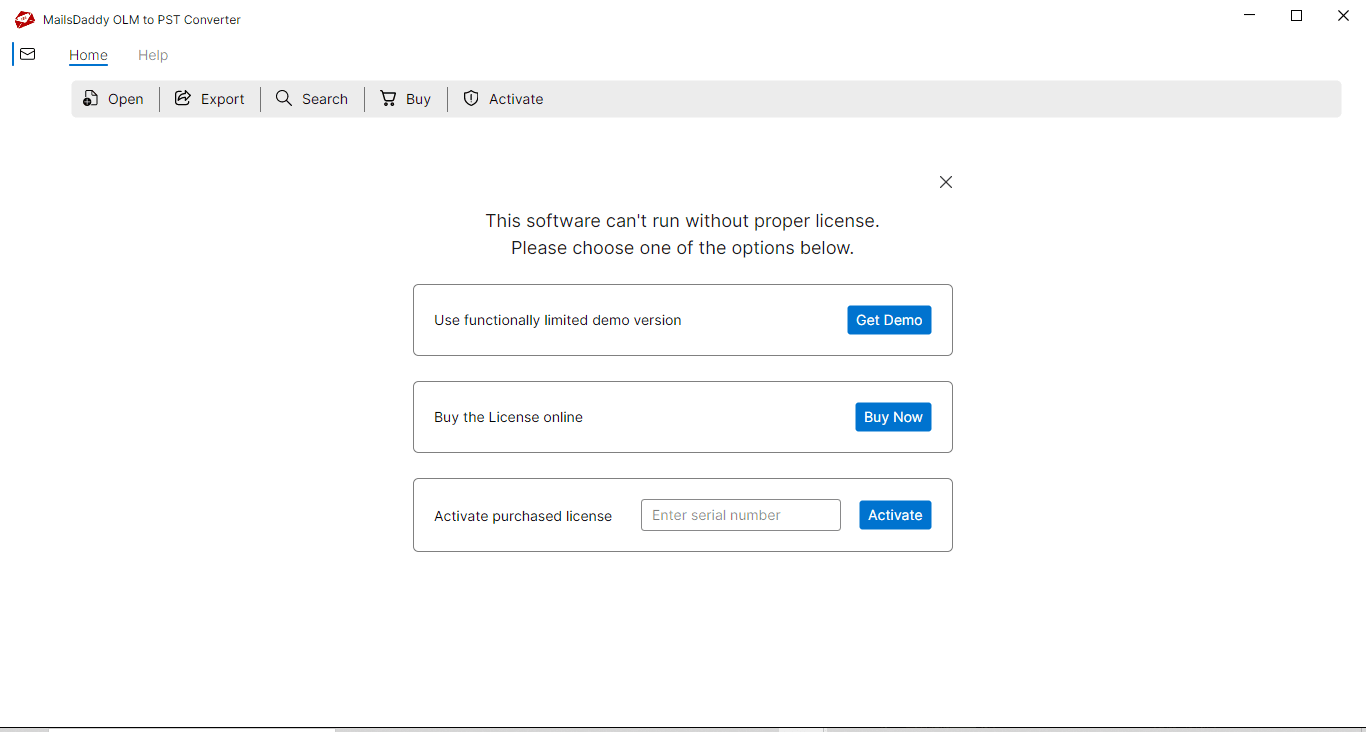Click the blue Activate license button

click(895, 515)
